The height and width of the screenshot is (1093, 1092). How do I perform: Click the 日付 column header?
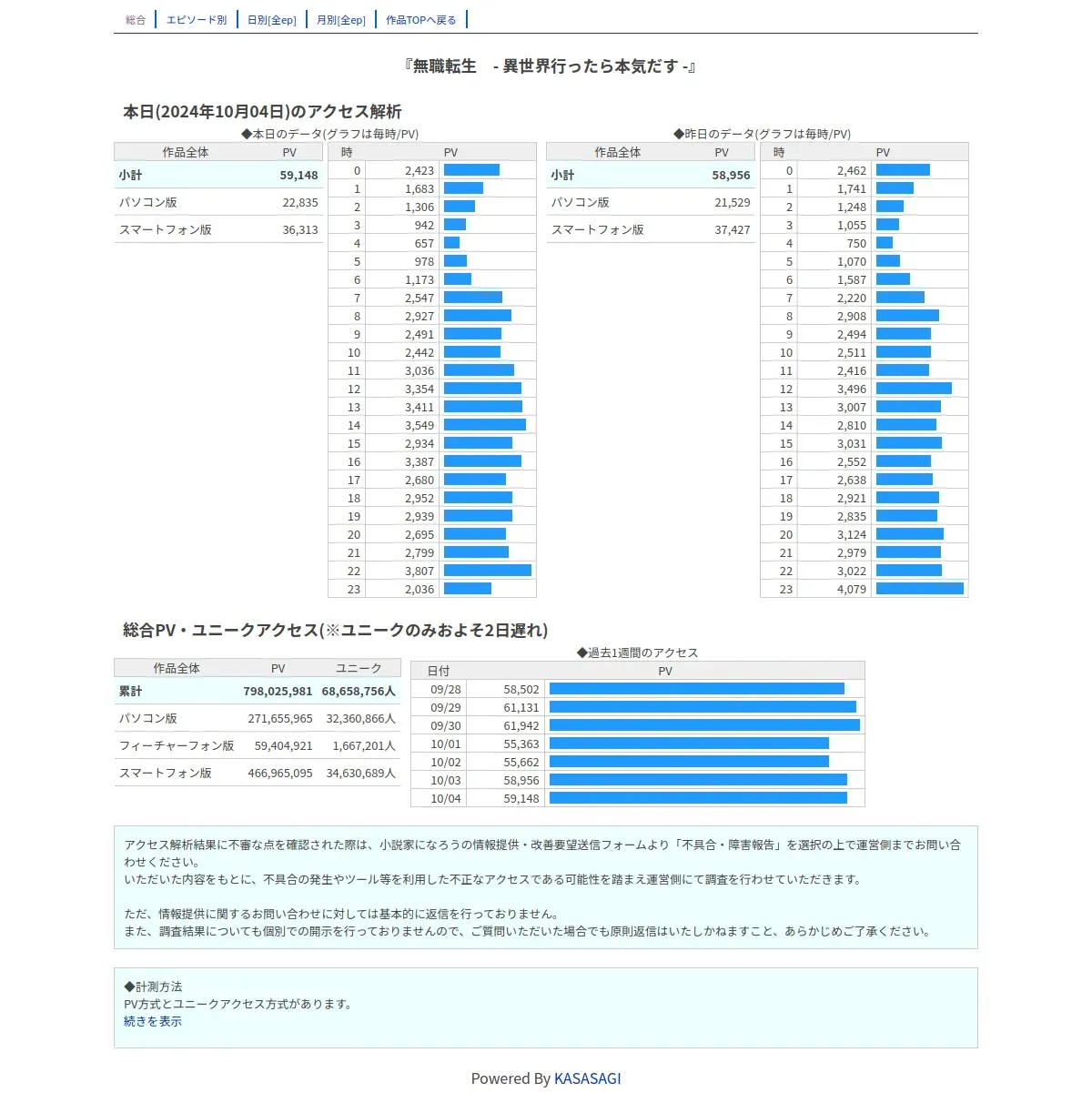click(439, 671)
